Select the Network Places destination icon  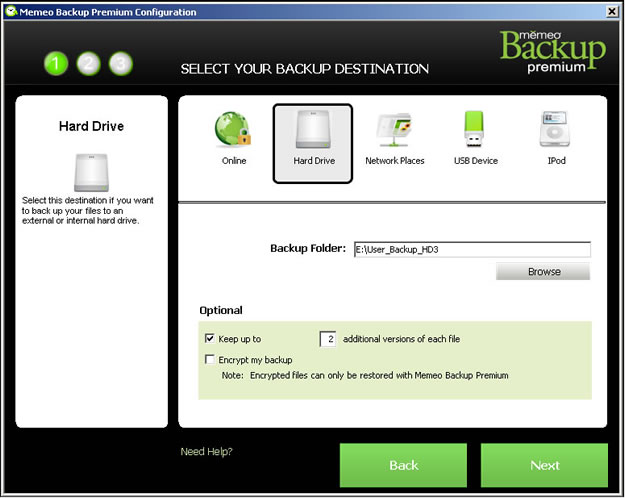point(393,132)
